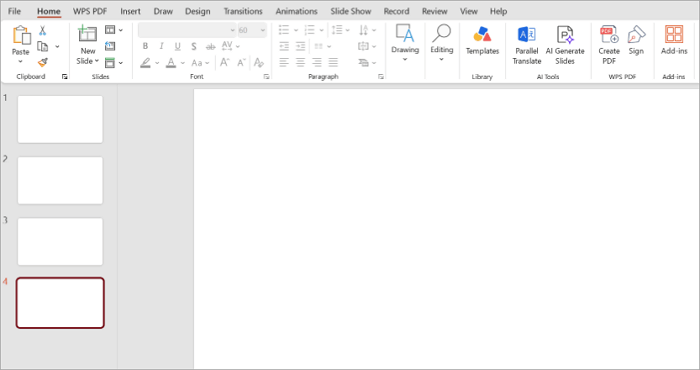Click the Increase Font Size icon
This screenshot has height=370, width=700.
[225, 62]
